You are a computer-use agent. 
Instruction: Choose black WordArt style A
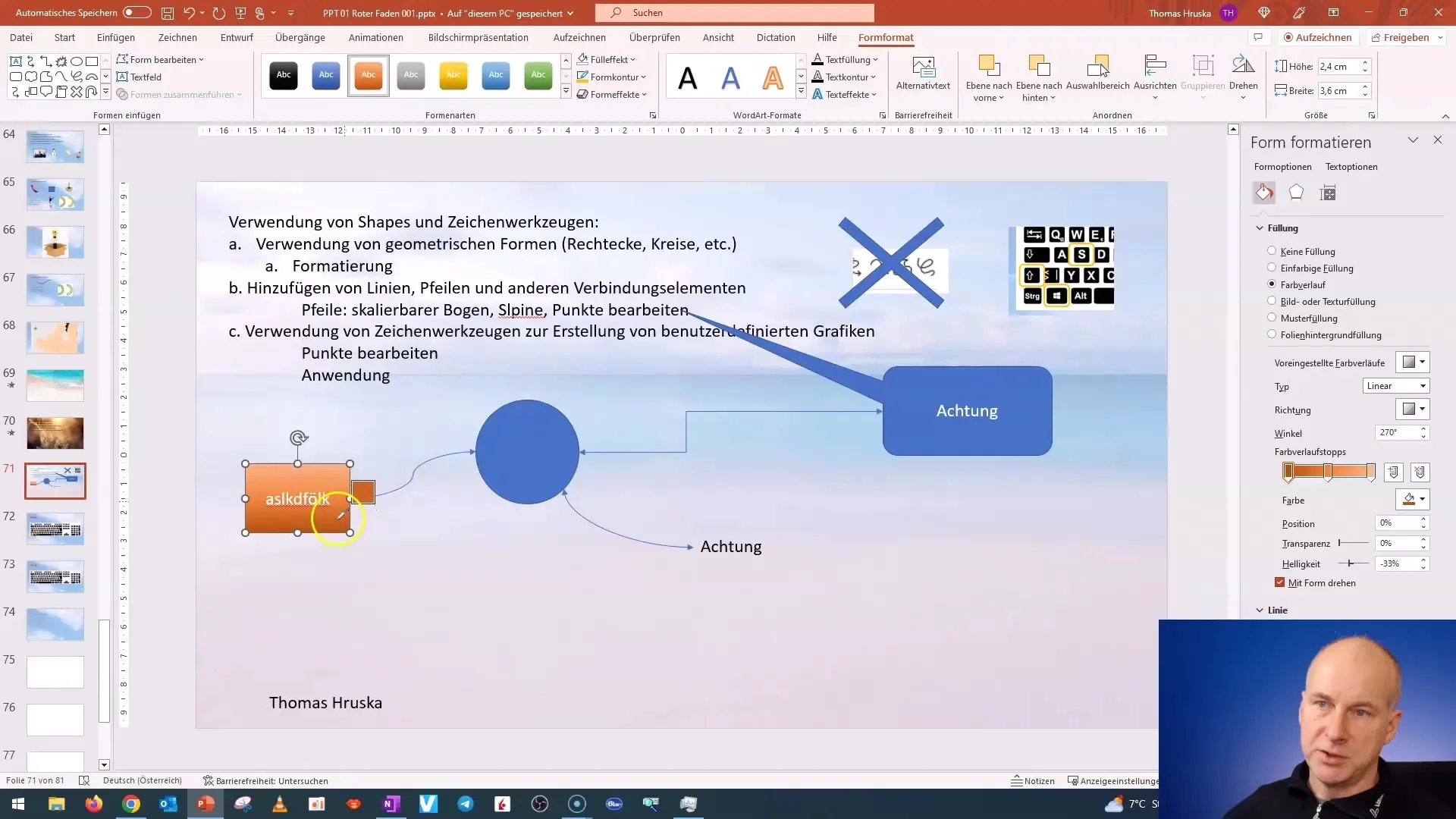pos(688,77)
